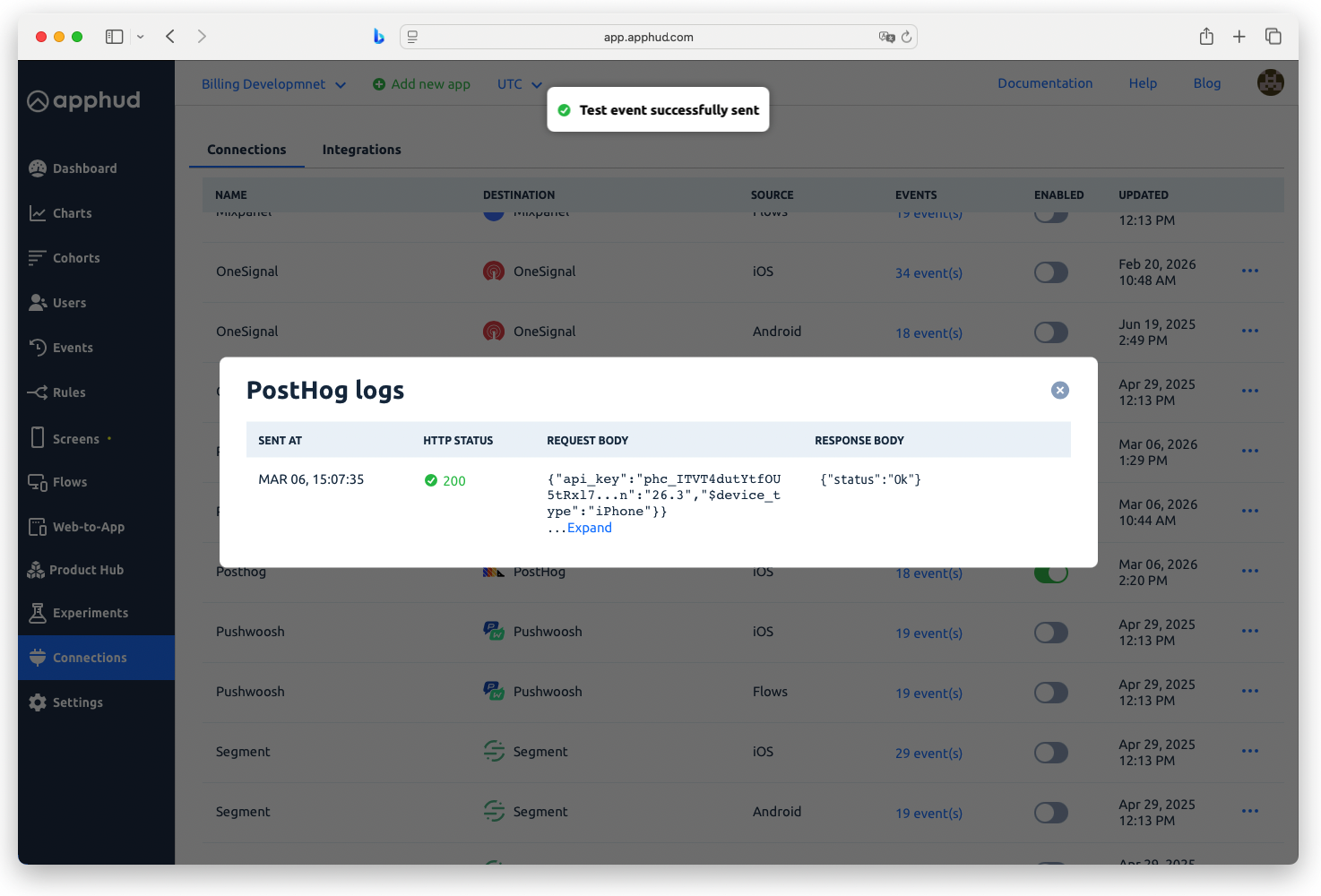The width and height of the screenshot is (1321, 896).
Task: Enable the OneSignal iOS connection toggle
Action: pyautogui.click(x=1050, y=272)
